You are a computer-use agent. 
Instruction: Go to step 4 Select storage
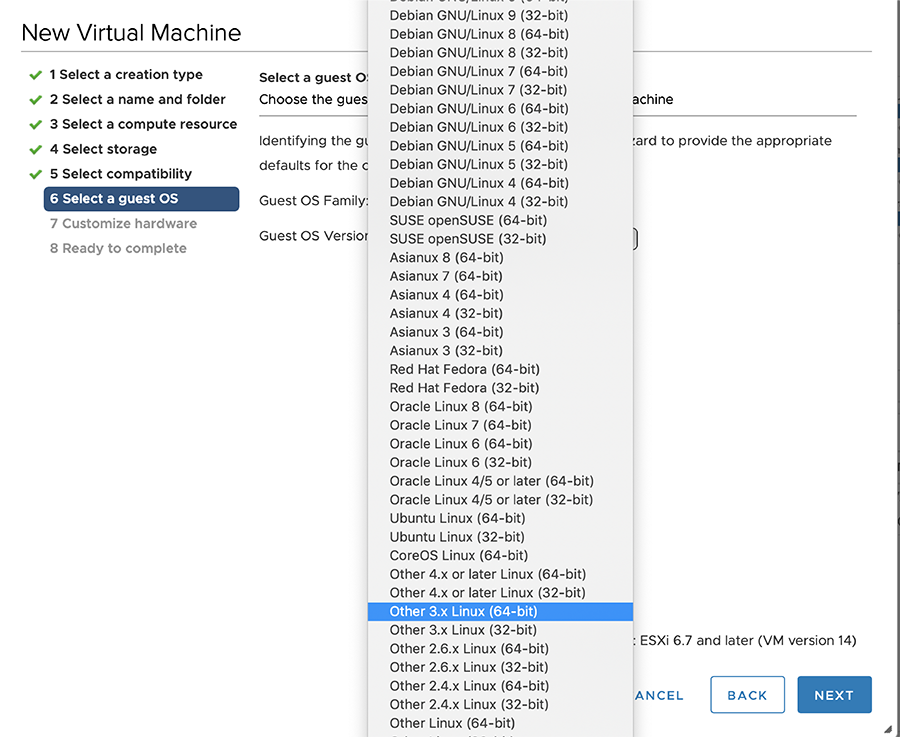pyautogui.click(x=103, y=149)
